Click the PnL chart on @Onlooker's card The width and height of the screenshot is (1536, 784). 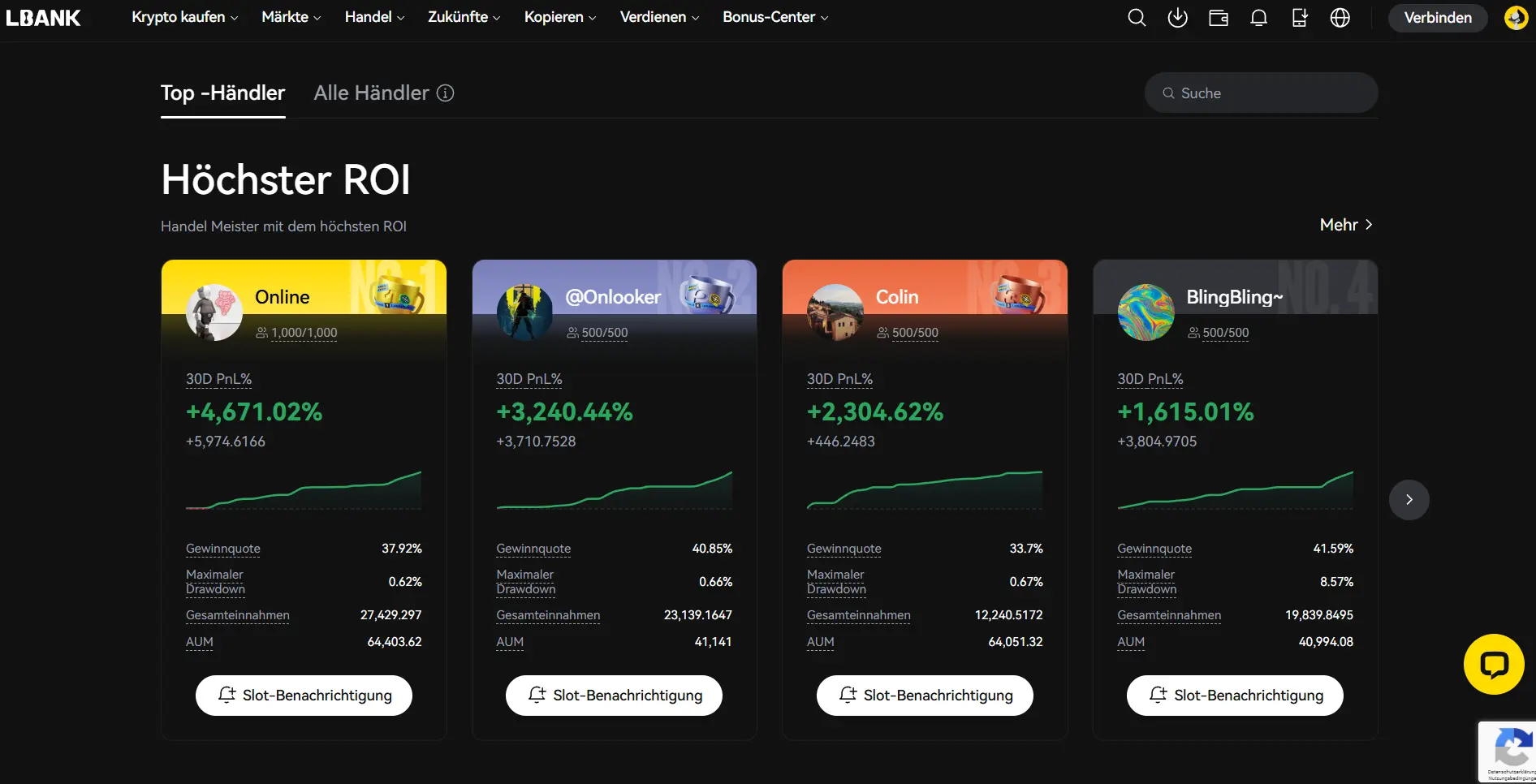(x=614, y=490)
